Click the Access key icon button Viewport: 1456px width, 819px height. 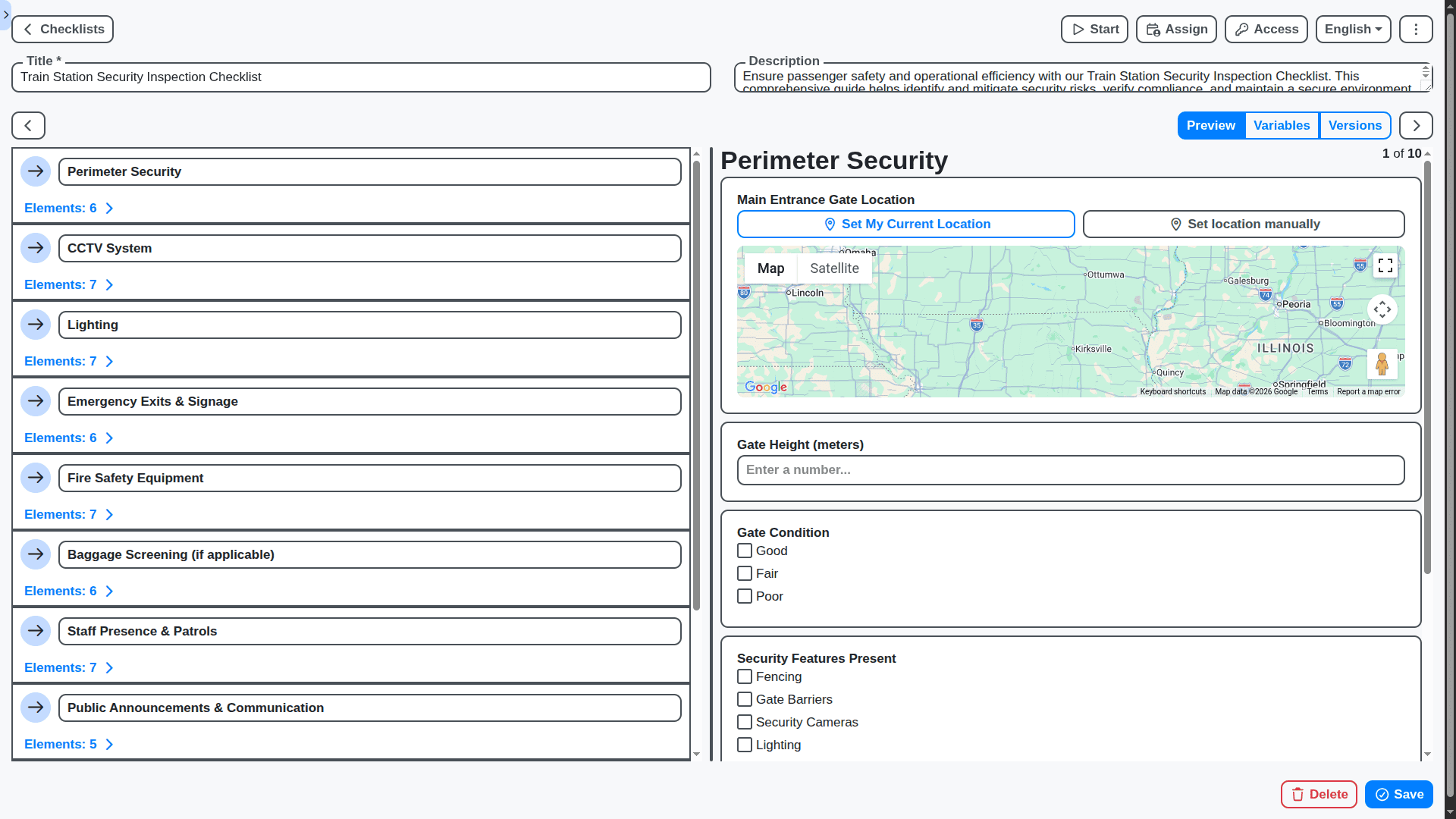(1265, 29)
